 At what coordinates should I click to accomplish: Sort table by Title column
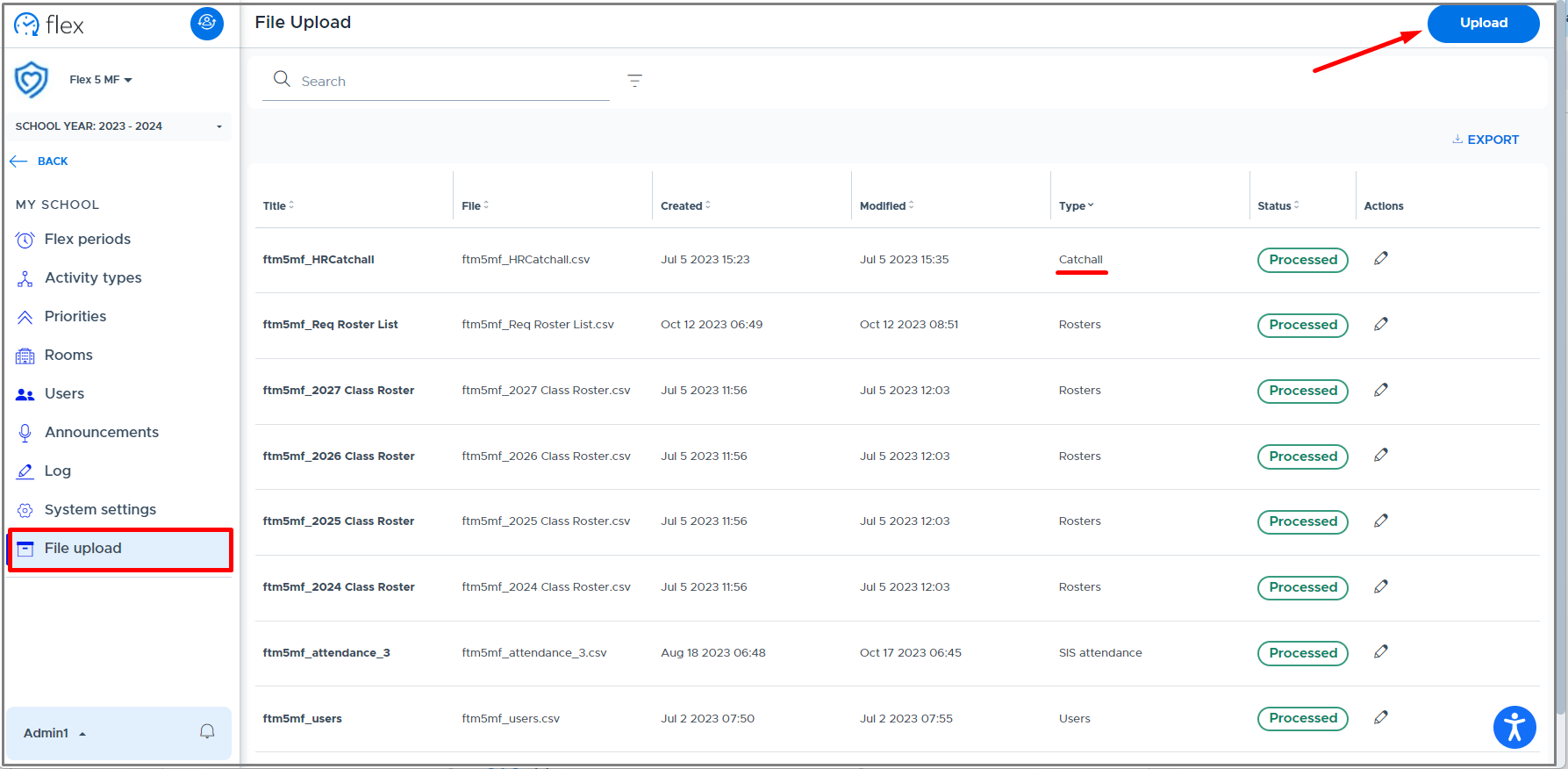click(x=278, y=205)
